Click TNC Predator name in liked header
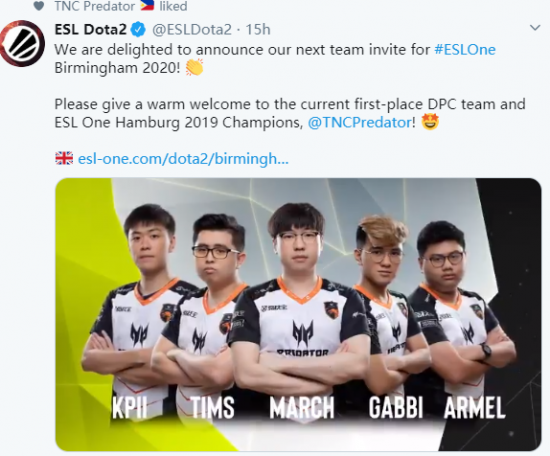Image resolution: width=550 pixels, height=456 pixels. [x=95, y=6]
